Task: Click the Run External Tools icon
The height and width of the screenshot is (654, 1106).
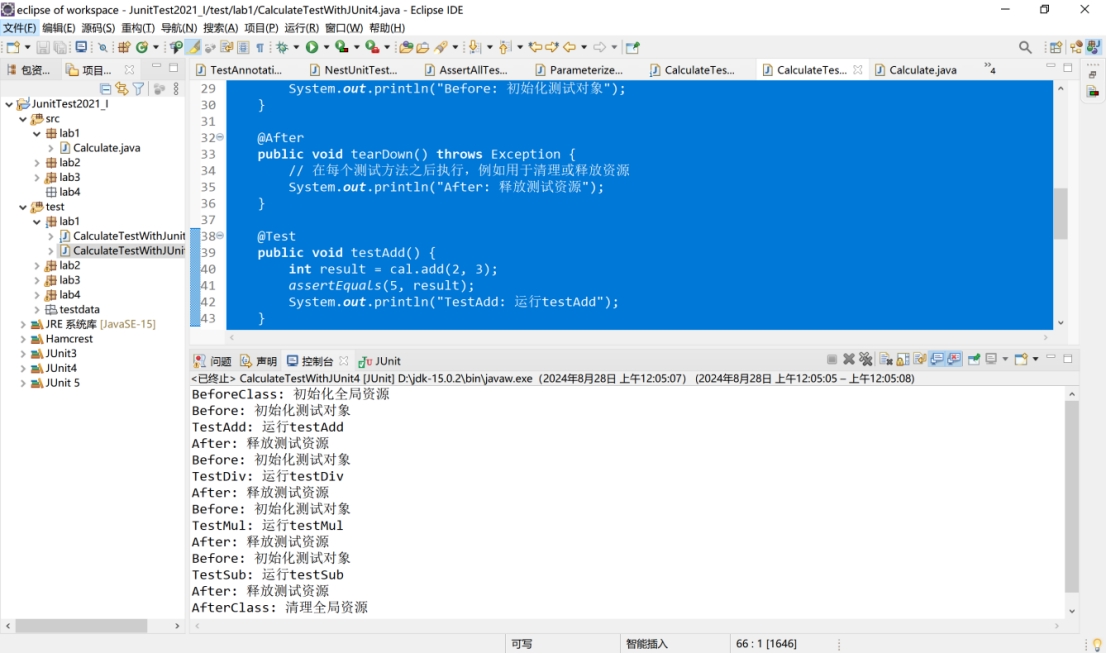Action: coord(372,47)
